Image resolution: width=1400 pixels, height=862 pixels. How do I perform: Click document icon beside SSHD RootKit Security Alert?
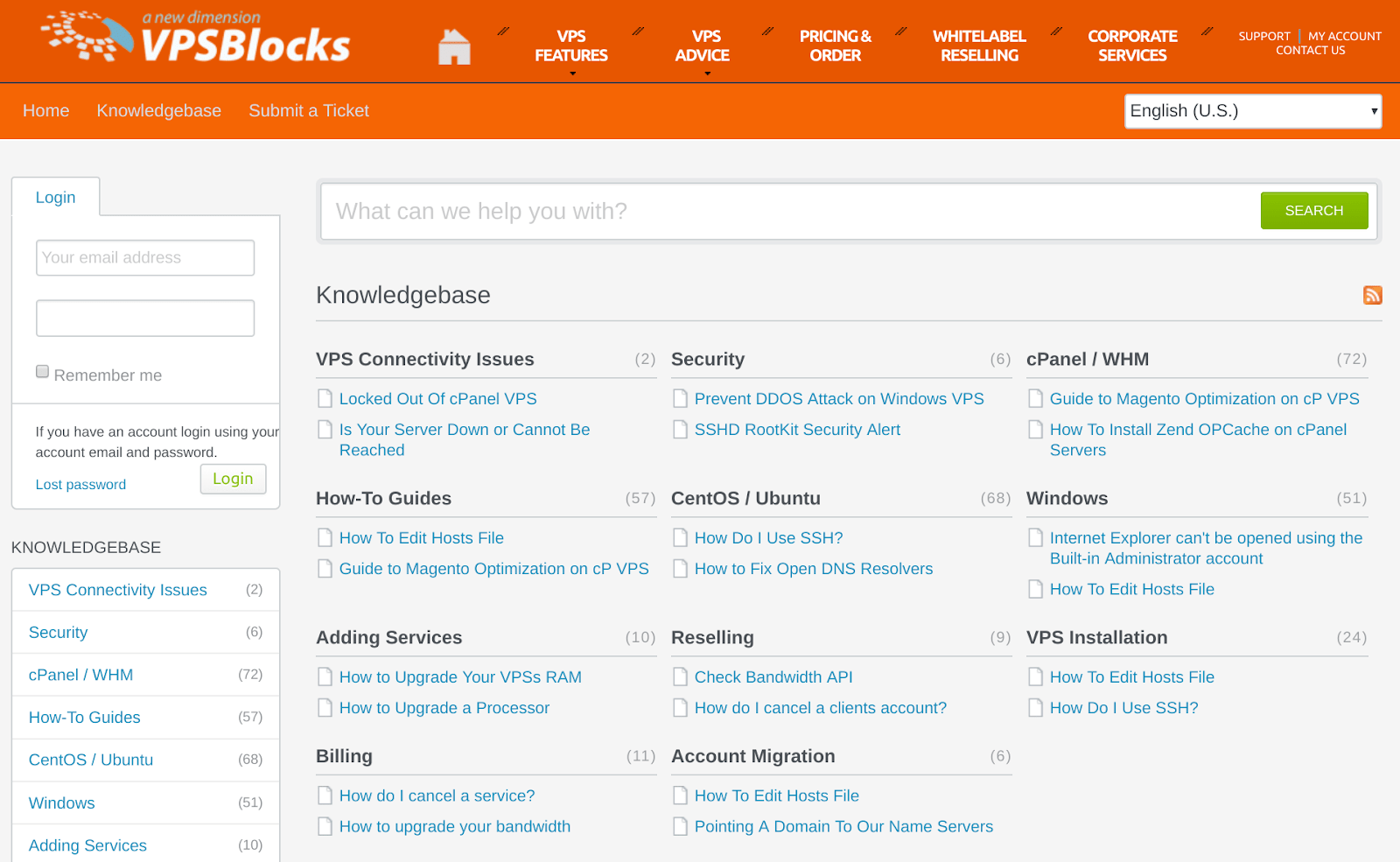point(680,430)
